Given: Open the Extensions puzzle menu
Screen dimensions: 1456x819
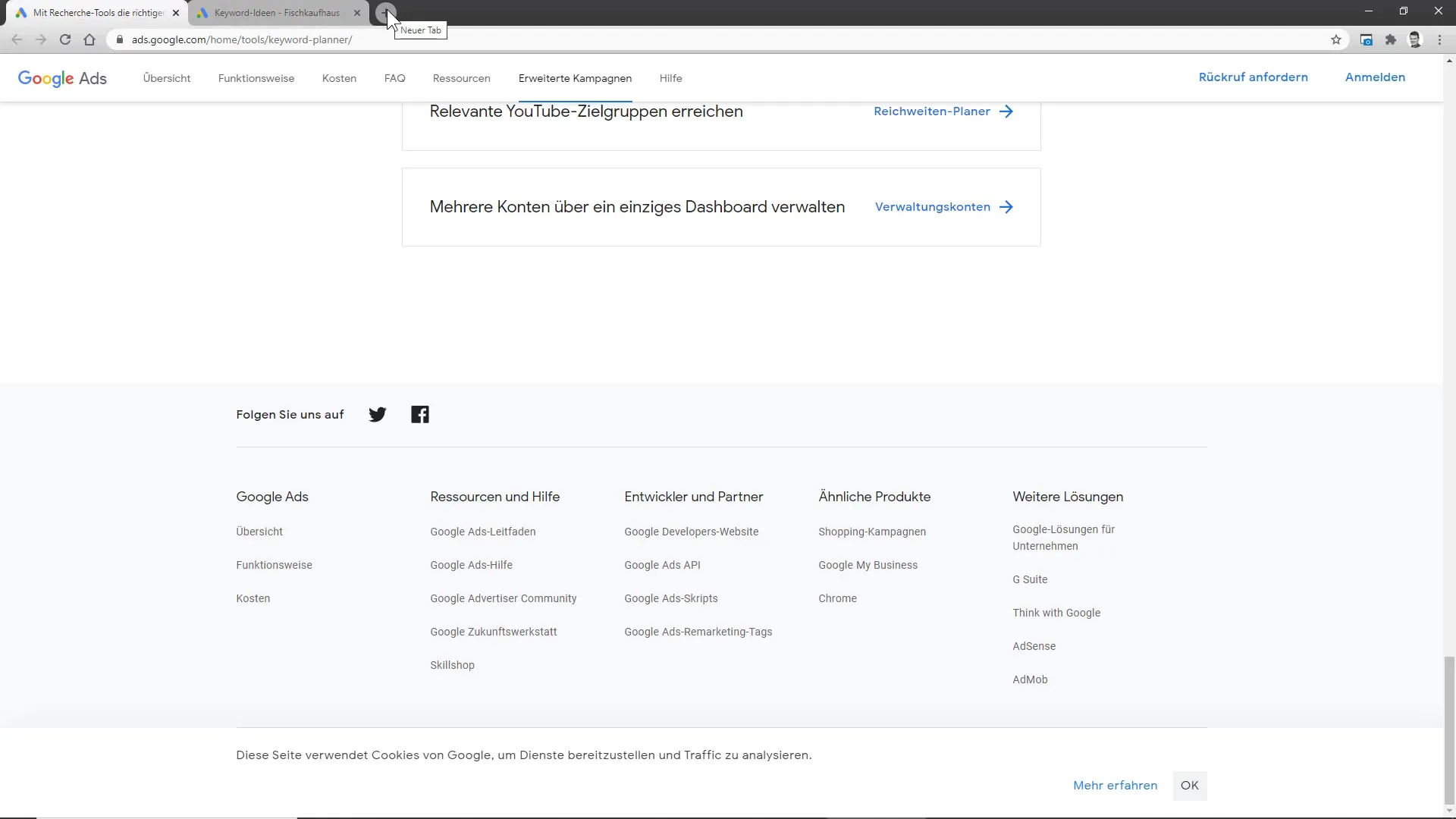Looking at the screenshot, I should (1390, 39).
